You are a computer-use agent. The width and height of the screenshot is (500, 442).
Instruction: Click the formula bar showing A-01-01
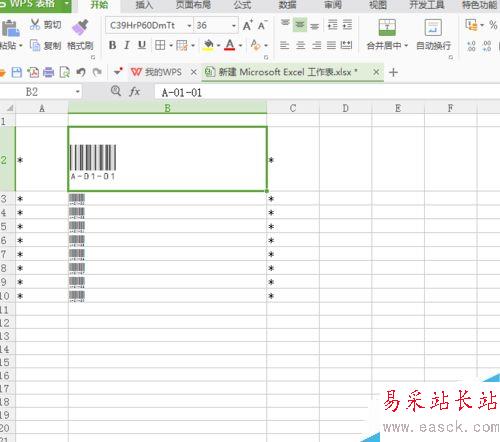coord(327,92)
